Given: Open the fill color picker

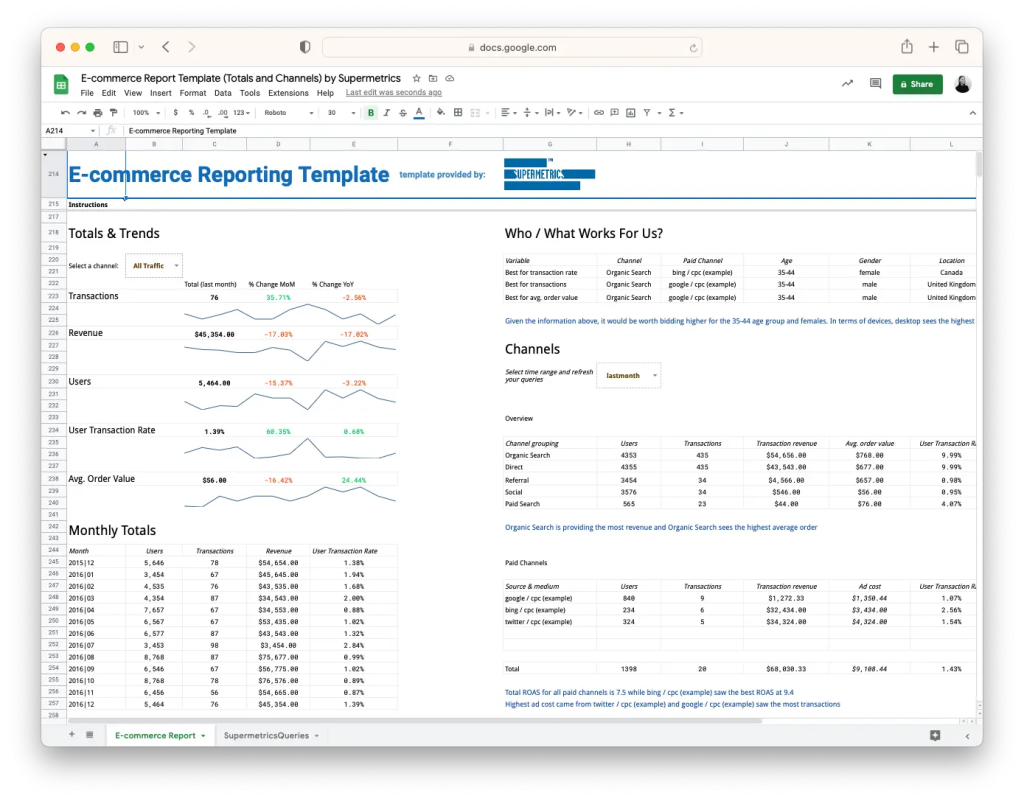Looking at the screenshot, I should tap(441, 112).
